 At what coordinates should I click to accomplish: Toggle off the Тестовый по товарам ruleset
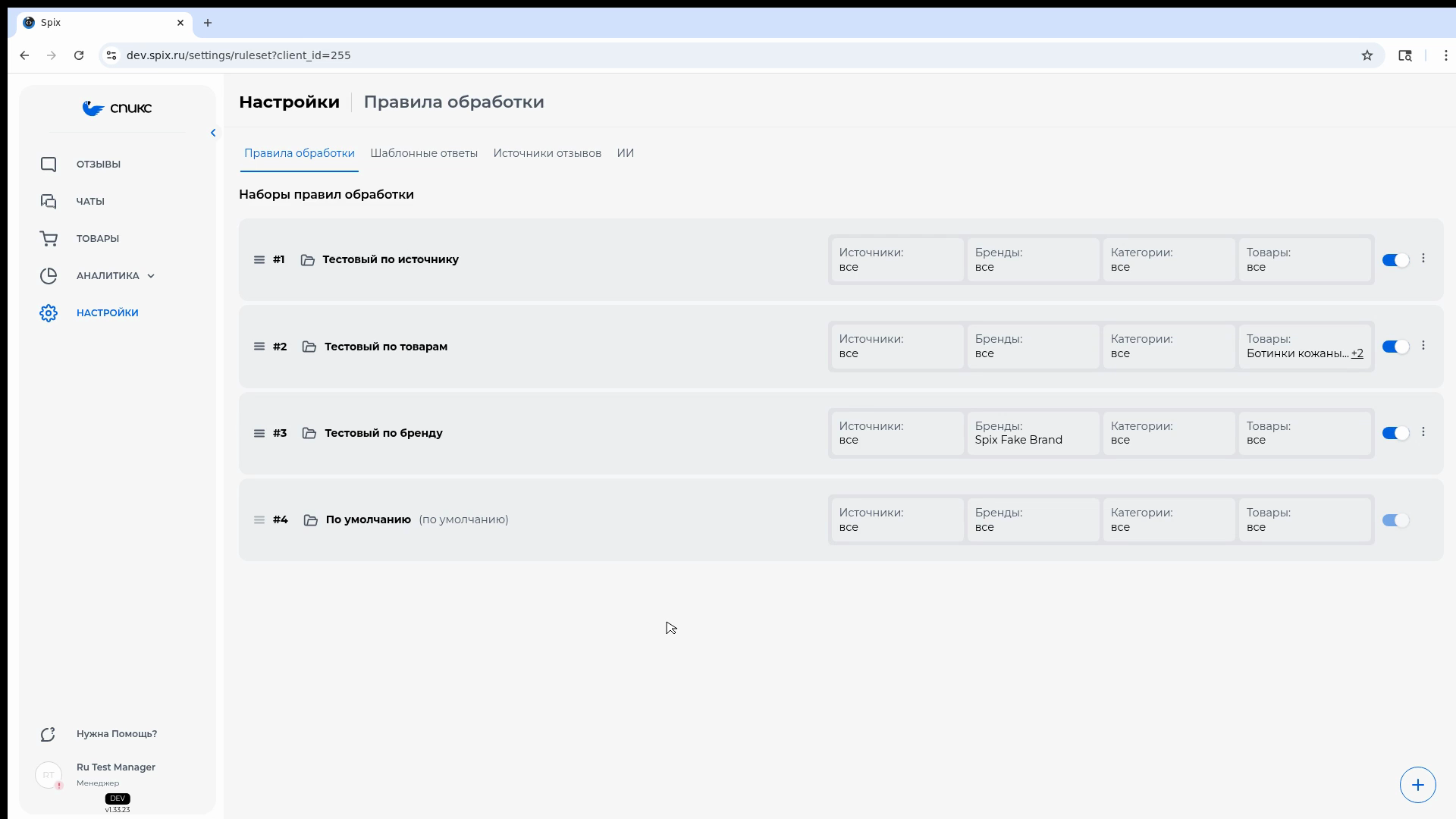pyautogui.click(x=1395, y=347)
